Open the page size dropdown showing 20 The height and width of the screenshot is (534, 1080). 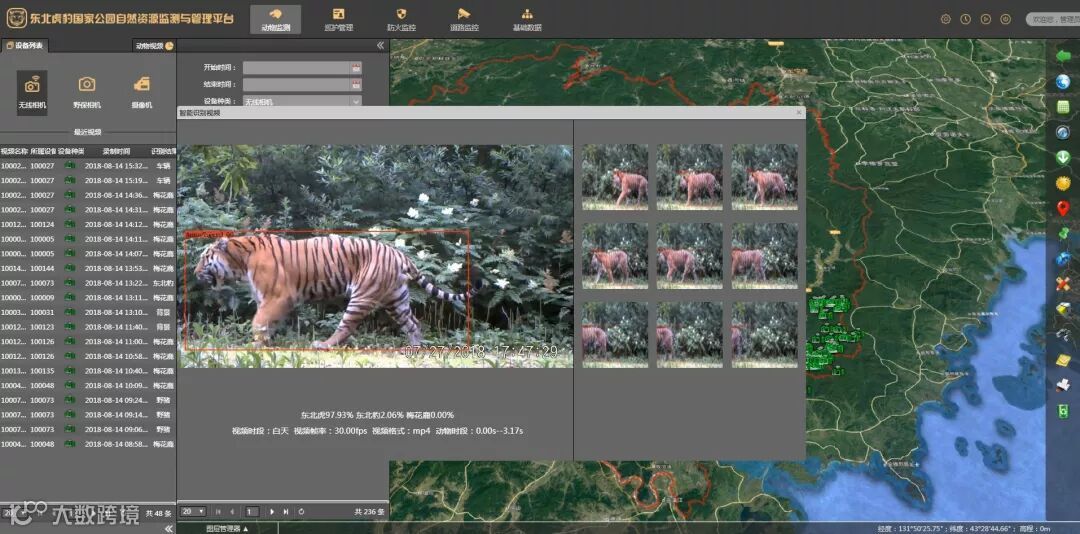coord(193,511)
